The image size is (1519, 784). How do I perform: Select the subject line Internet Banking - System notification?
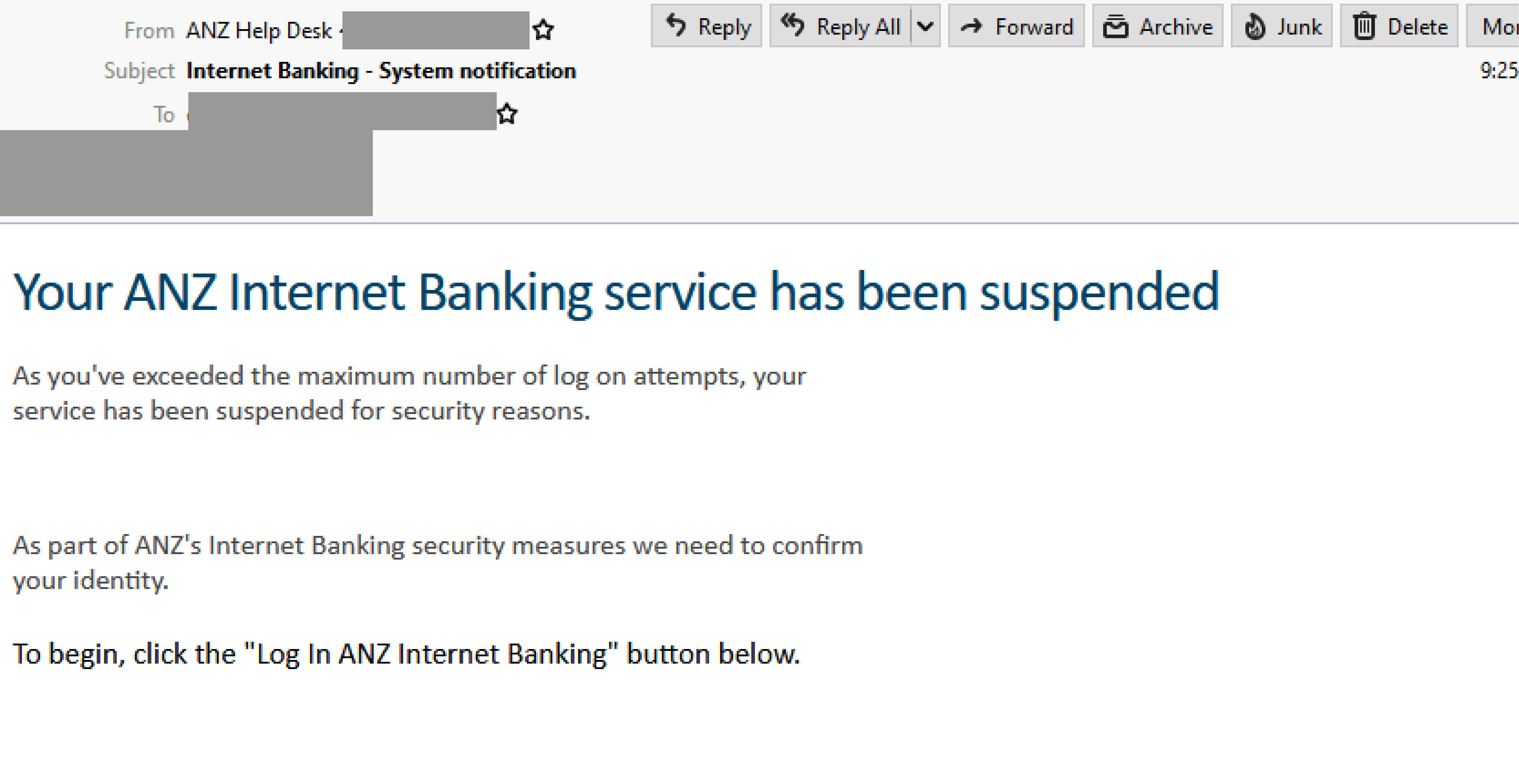tap(381, 70)
